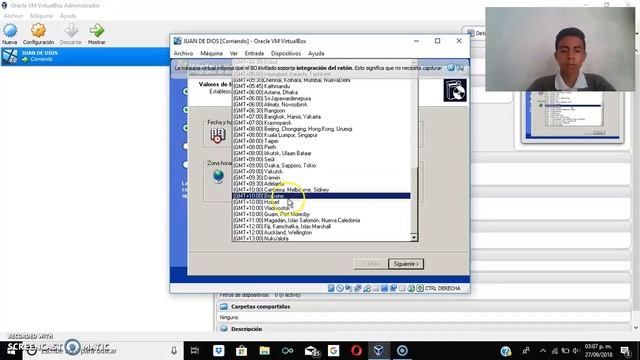Click the Descripción section icon
The height and width of the screenshot is (360, 640).
(224, 329)
